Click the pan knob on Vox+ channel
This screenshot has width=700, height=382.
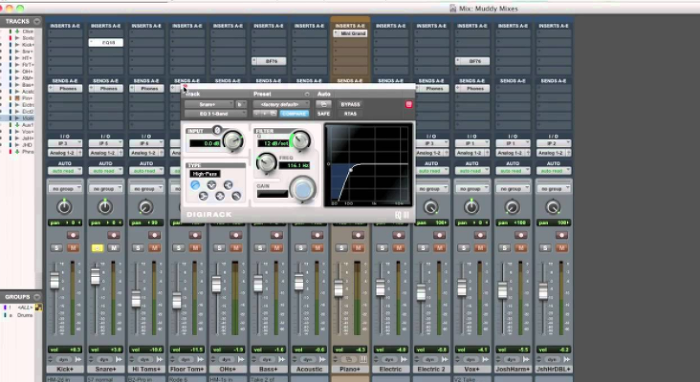(471, 207)
